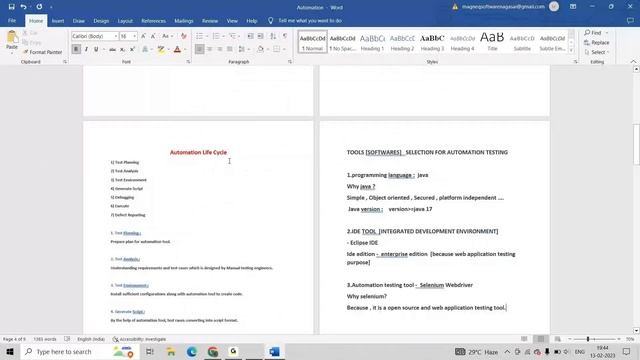Viewport: 640px width, 360px height.
Task: Open File Explorer from taskbar
Action: click(x=171, y=351)
